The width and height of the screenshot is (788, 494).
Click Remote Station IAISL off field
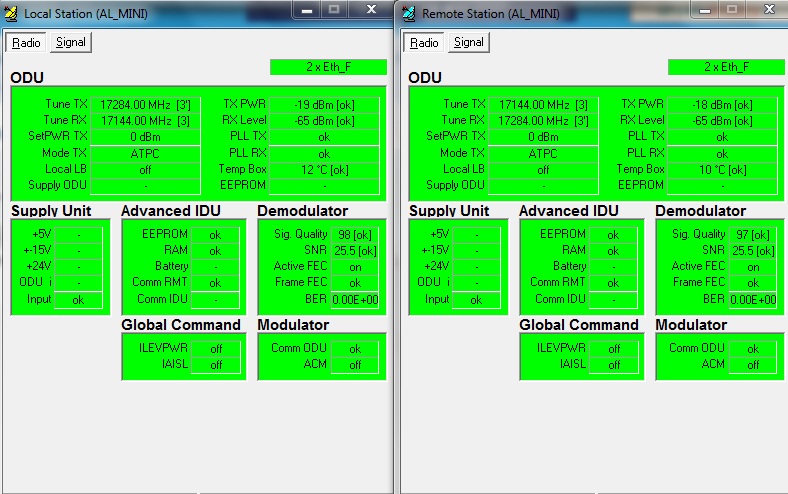click(x=614, y=365)
